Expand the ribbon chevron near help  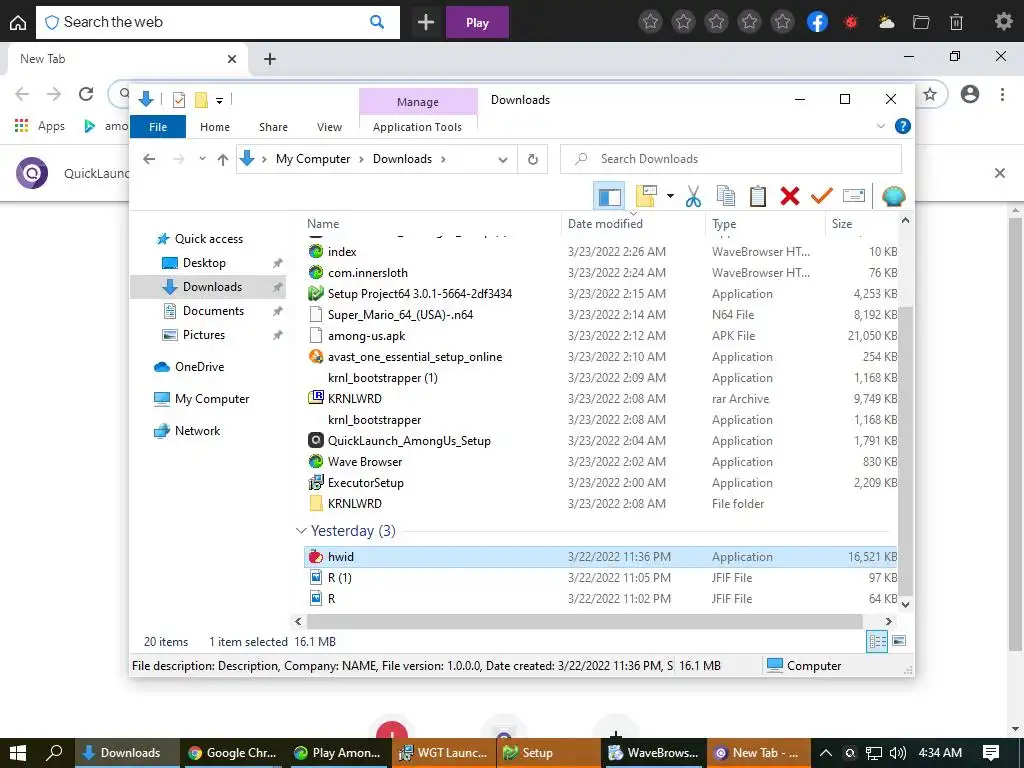tap(880, 126)
